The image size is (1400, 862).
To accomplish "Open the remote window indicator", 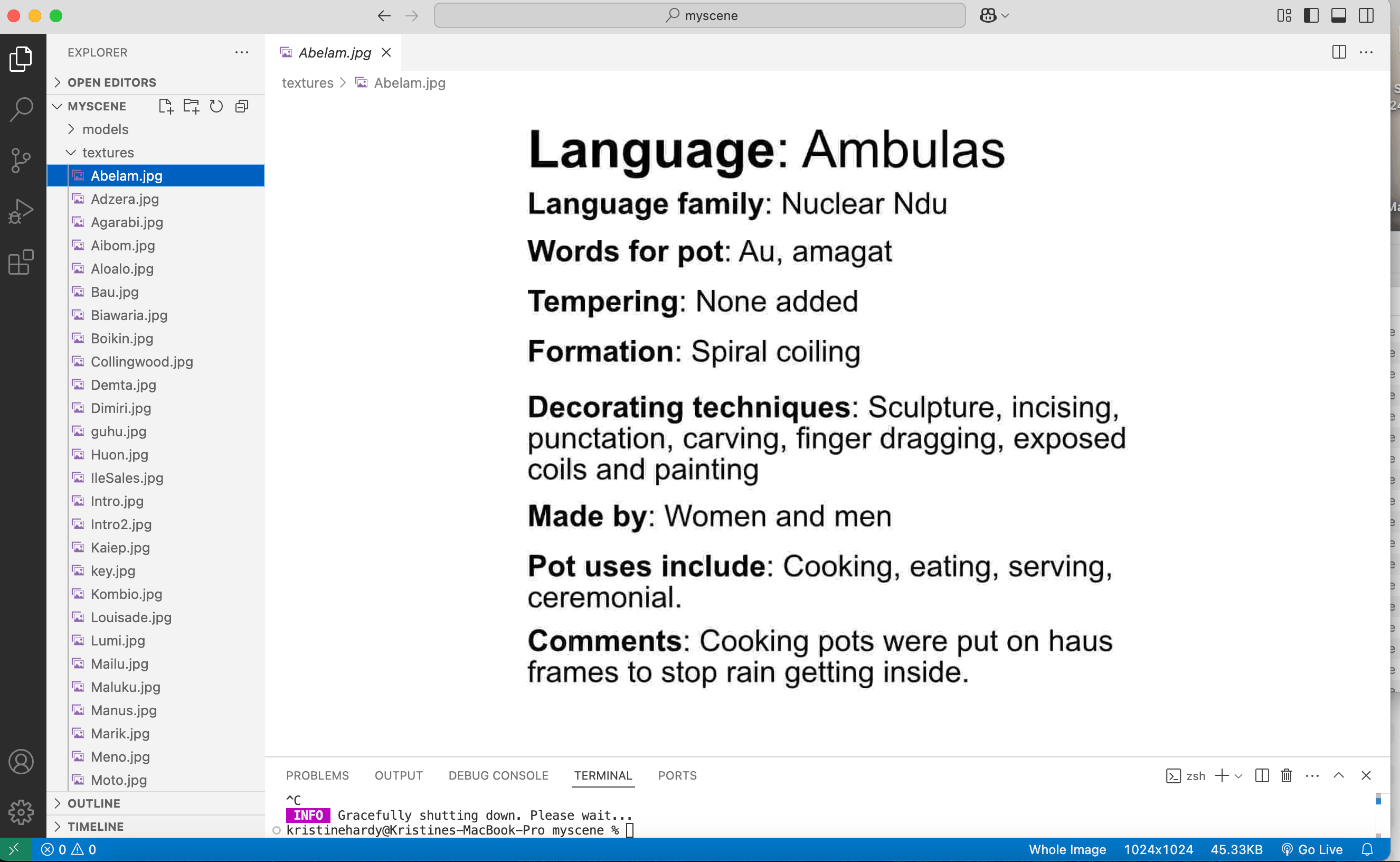I will point(15,849).
